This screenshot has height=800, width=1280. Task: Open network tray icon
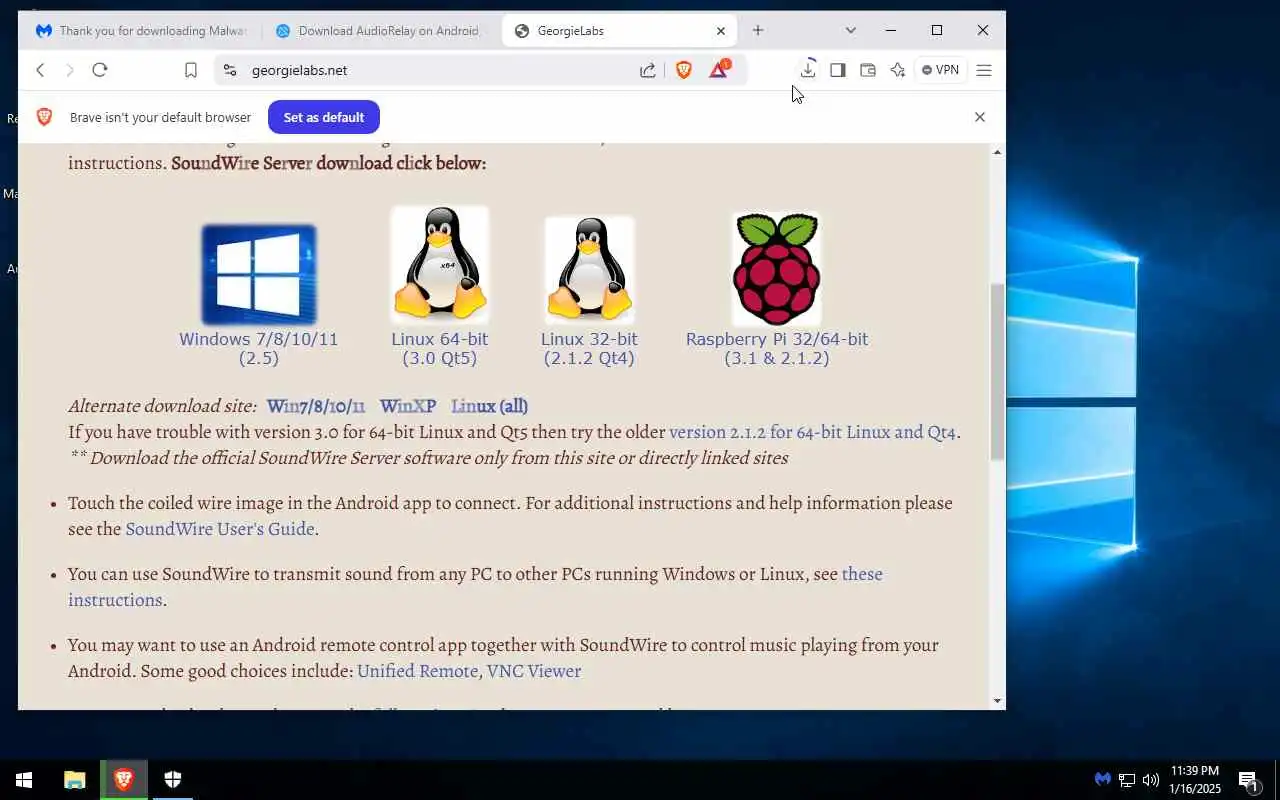pyautogui.click(x=1127, y=780)
